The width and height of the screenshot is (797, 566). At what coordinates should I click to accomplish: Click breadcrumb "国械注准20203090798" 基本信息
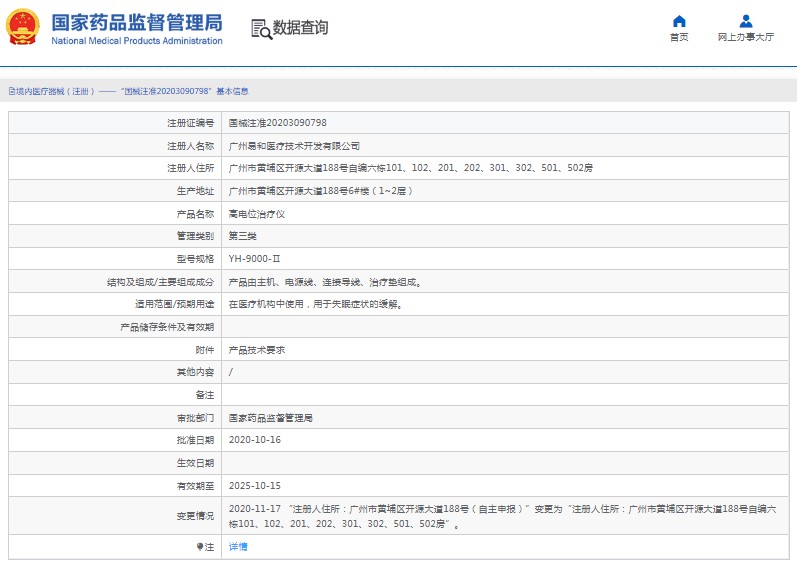pos(185,91)
